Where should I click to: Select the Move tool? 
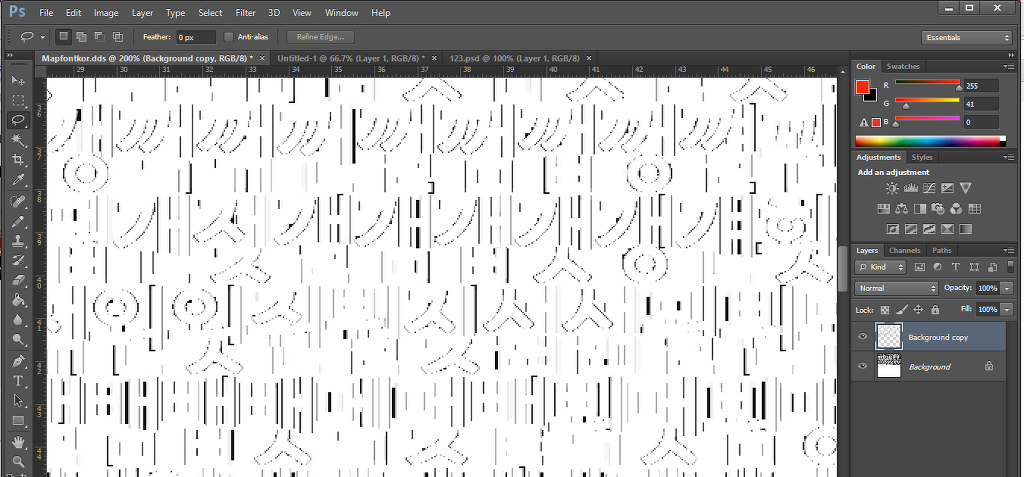(x=18, y=80)
